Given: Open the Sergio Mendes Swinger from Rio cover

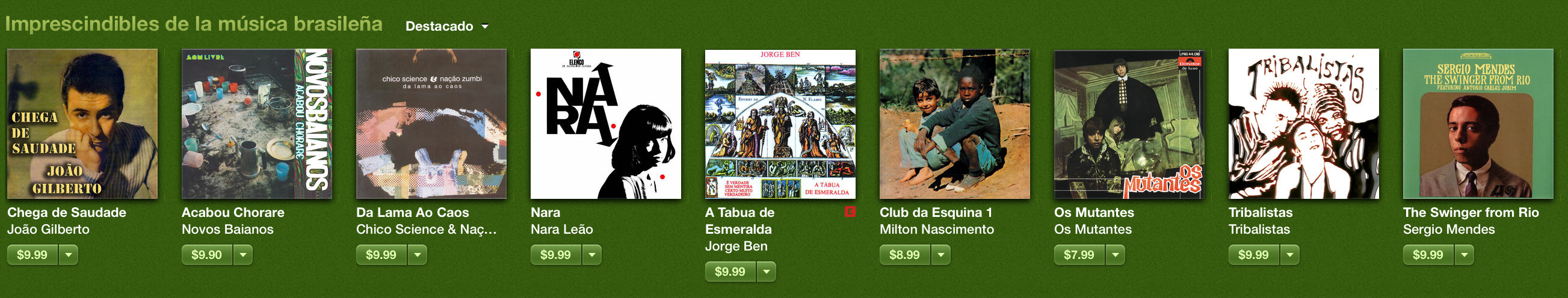Looking at the screenshot, I should point(1478,124).
